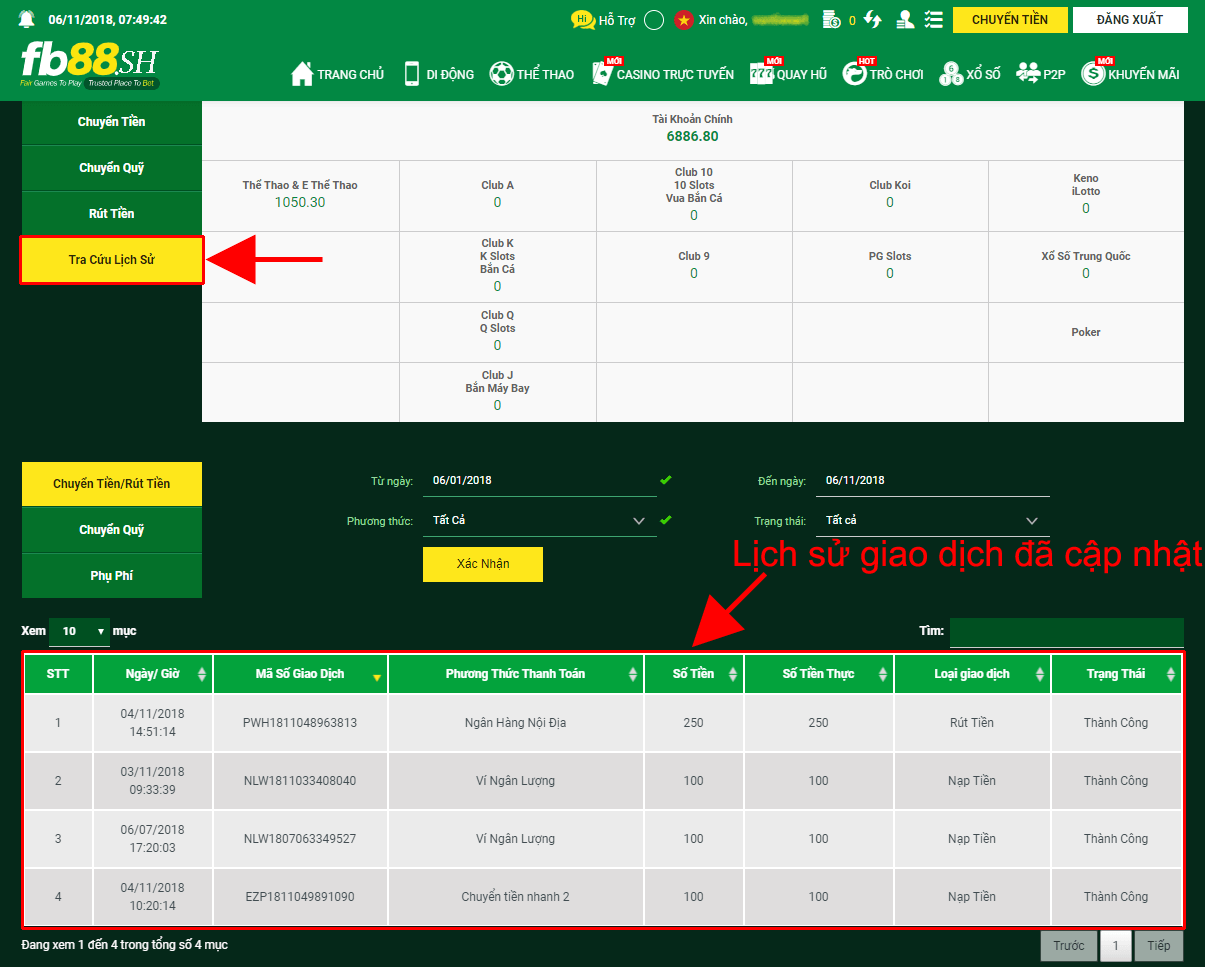Sort table by Ngày/ Giờ column
Viewport: 1205px width, 967px height.
coord(153,674)
